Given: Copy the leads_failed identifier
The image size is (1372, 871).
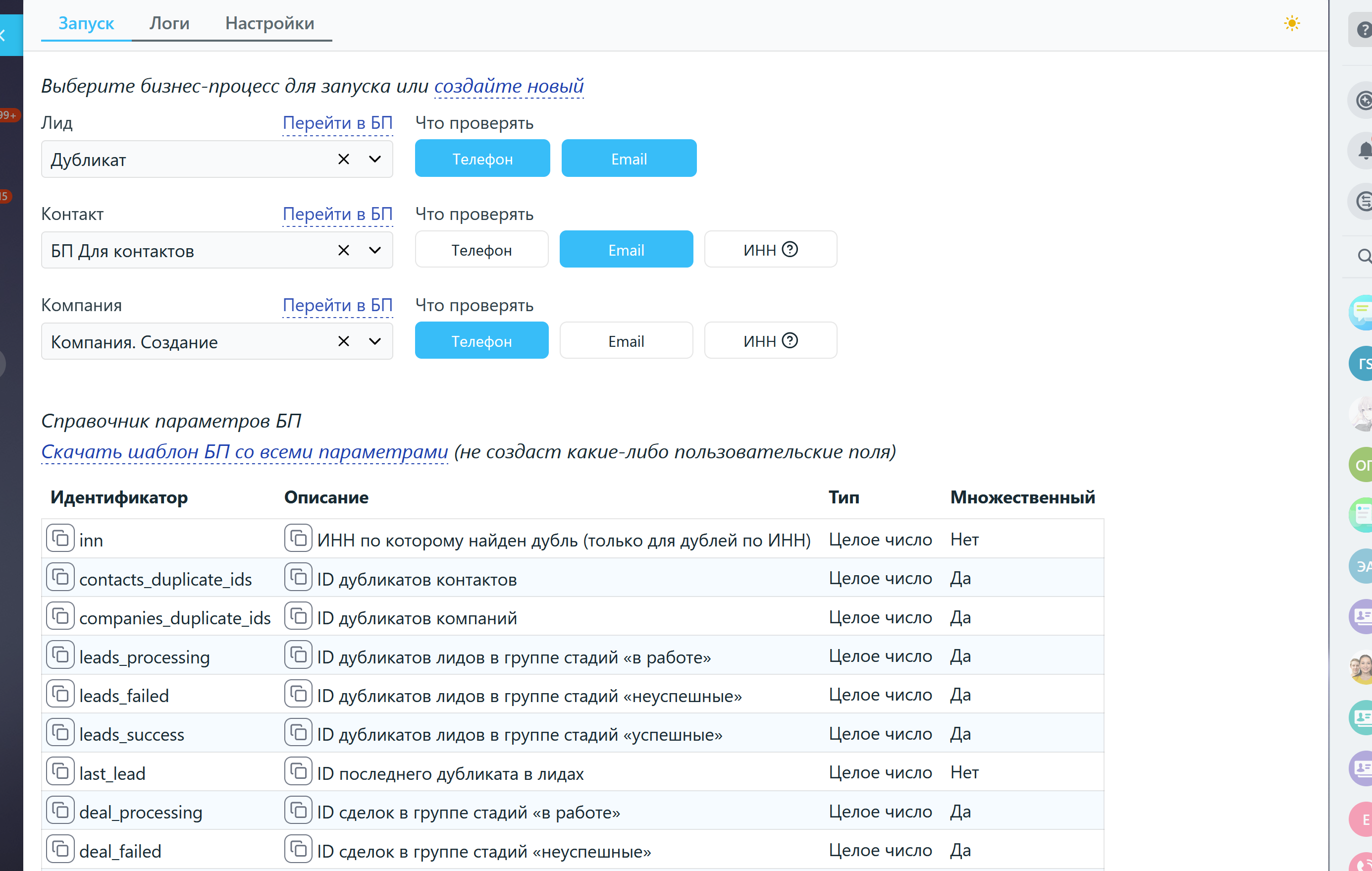Looking at the screenshot, I should coord(60,694).
